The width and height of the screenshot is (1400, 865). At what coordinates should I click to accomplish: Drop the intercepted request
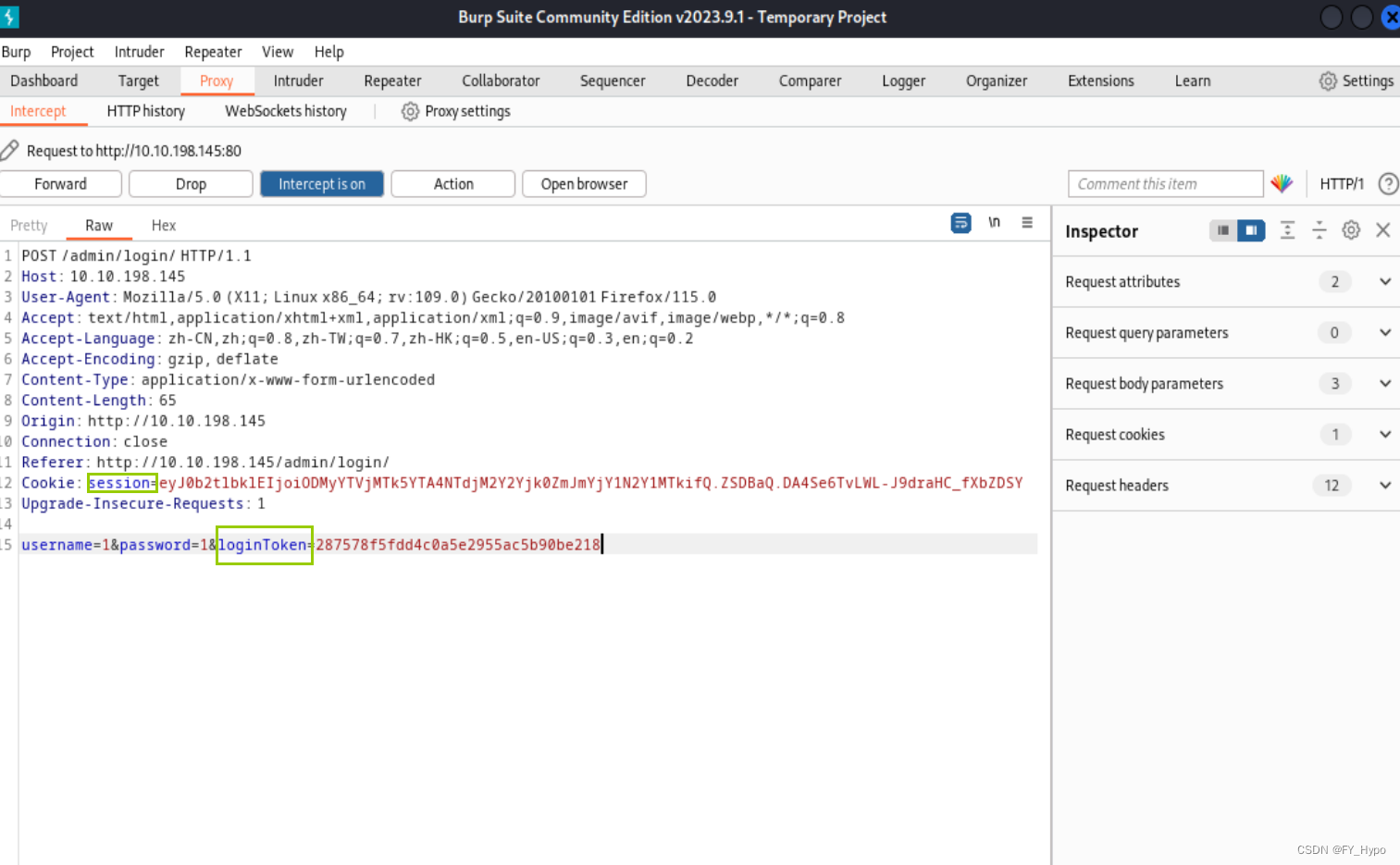(x=191, y=184)
